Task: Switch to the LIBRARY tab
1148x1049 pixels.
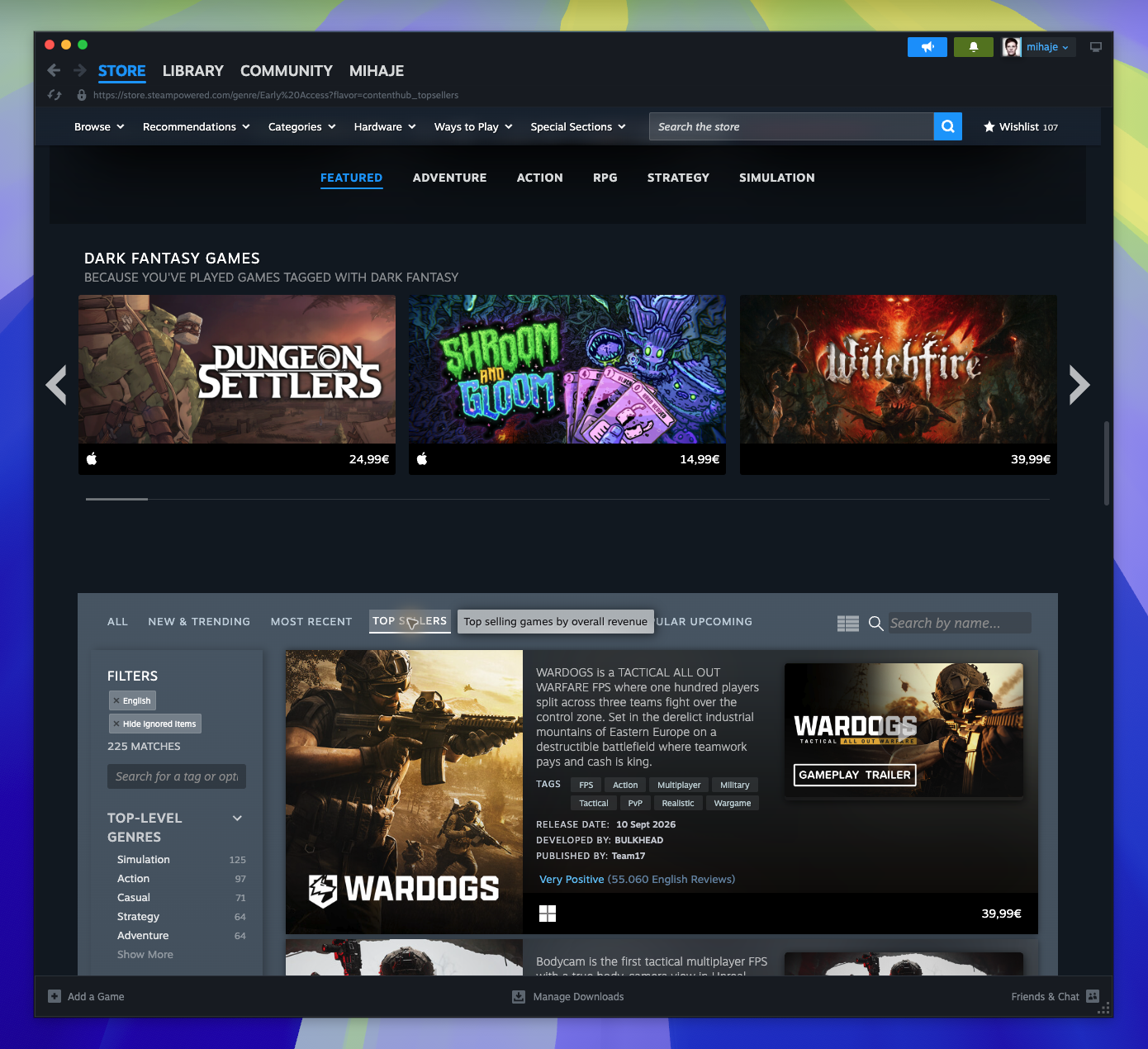Action: [192, 71]
